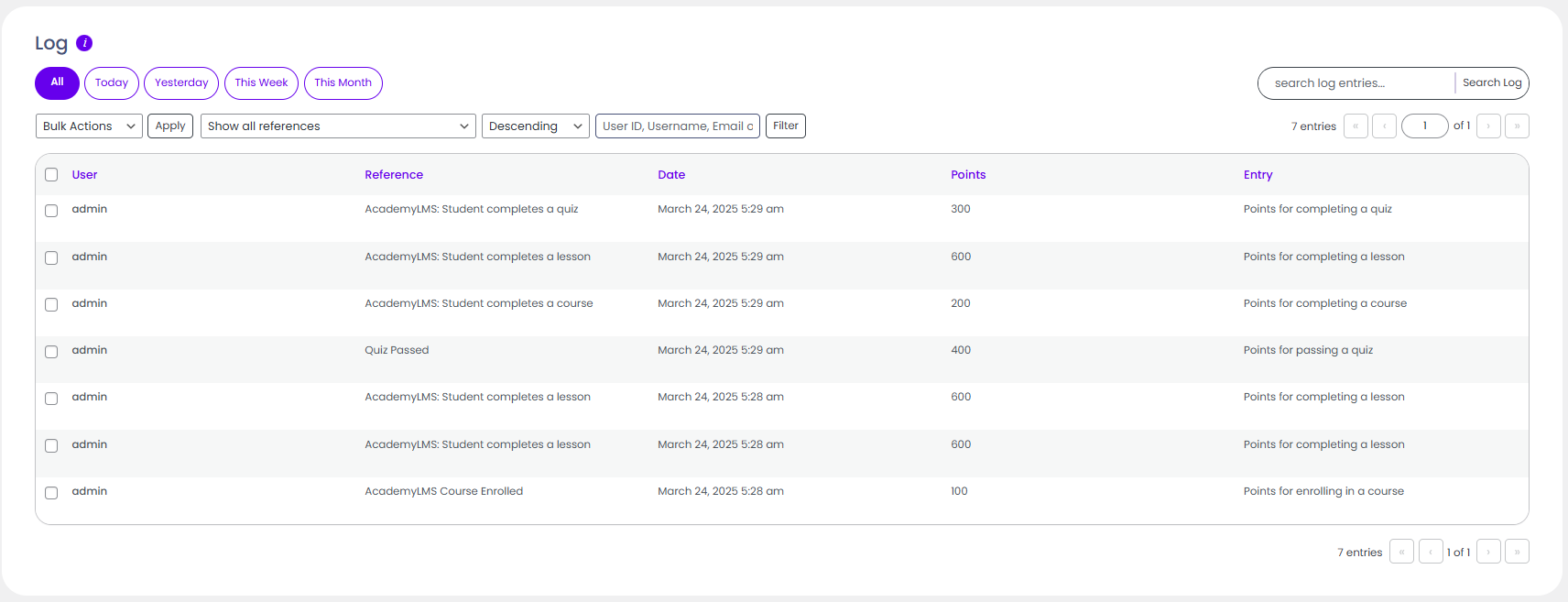Open the Bulk Actions dropdown
Viewport: 1568px width, 602px height.
[89, 126]
